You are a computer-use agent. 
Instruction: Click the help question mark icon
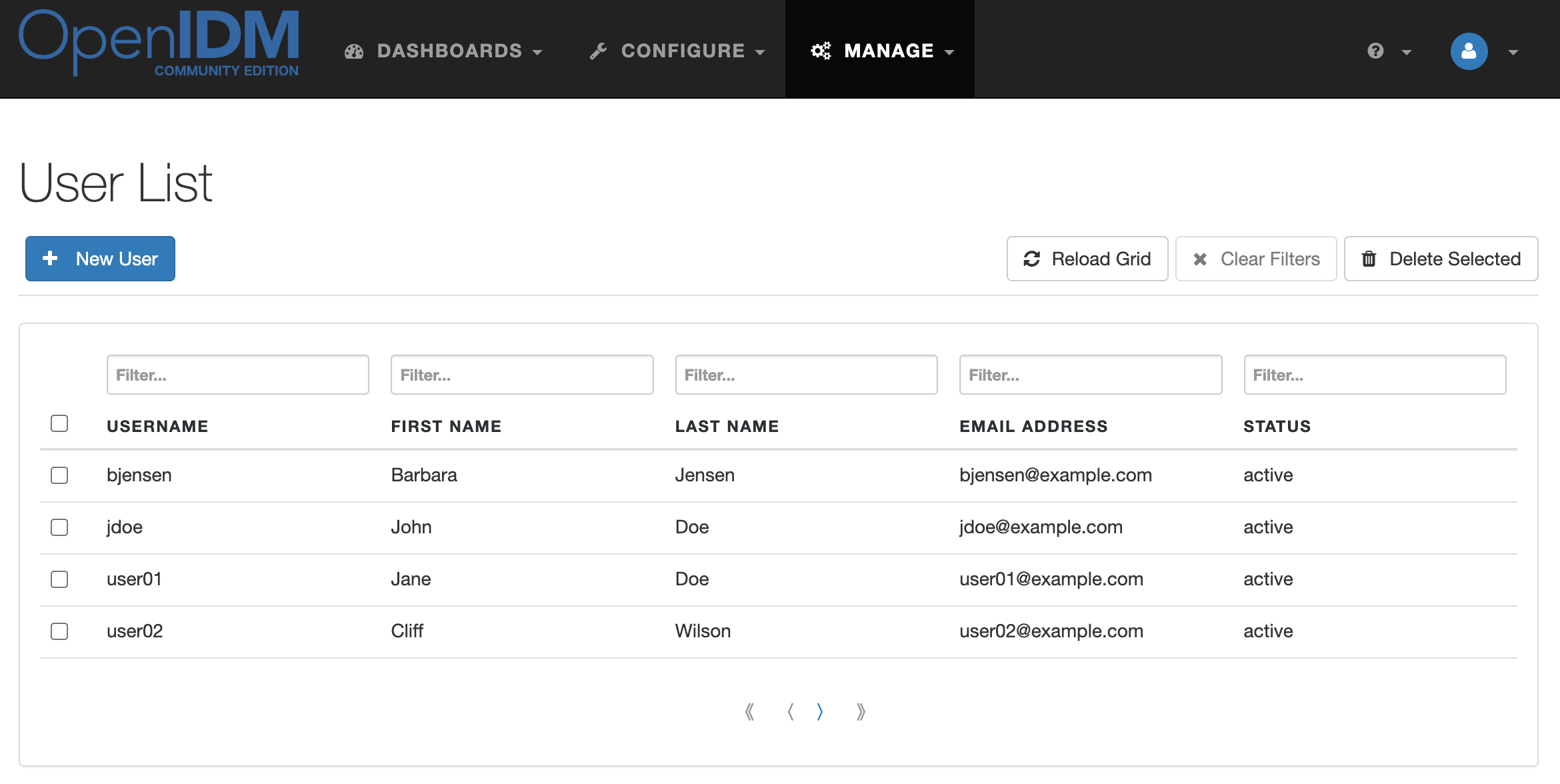click(1375, 51)
